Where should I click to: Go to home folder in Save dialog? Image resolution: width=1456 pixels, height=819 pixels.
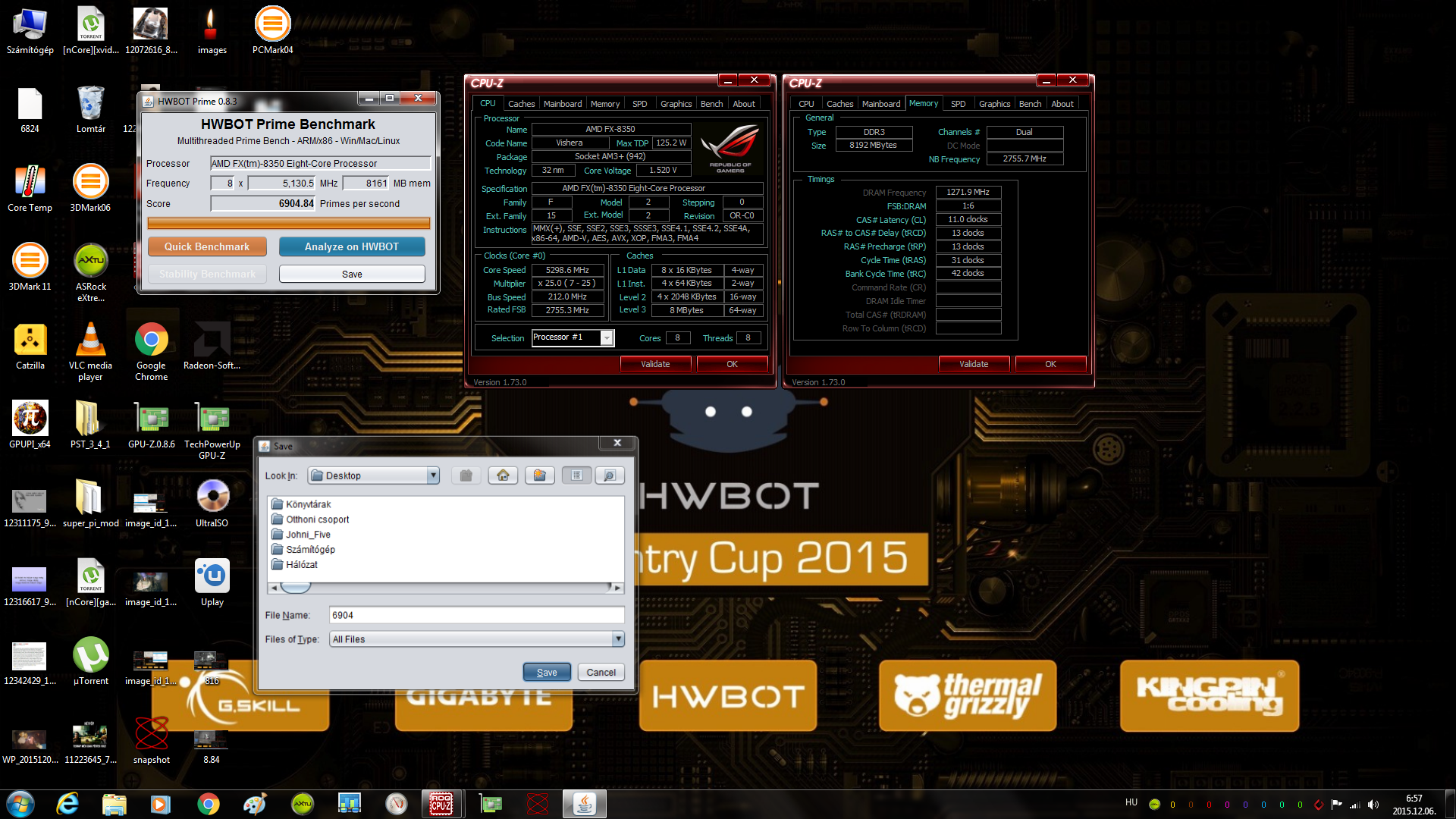(x=503, y=475)
